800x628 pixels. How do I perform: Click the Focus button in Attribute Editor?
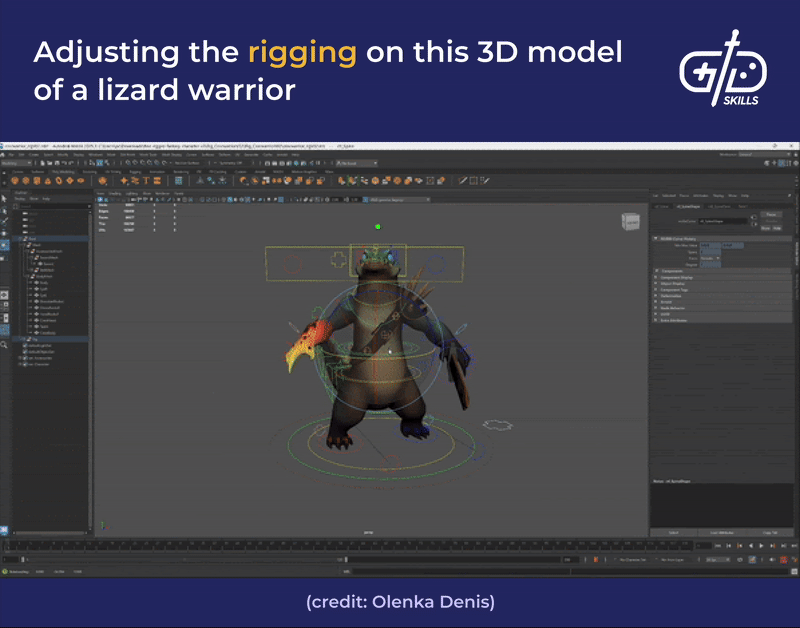[771, 215]
